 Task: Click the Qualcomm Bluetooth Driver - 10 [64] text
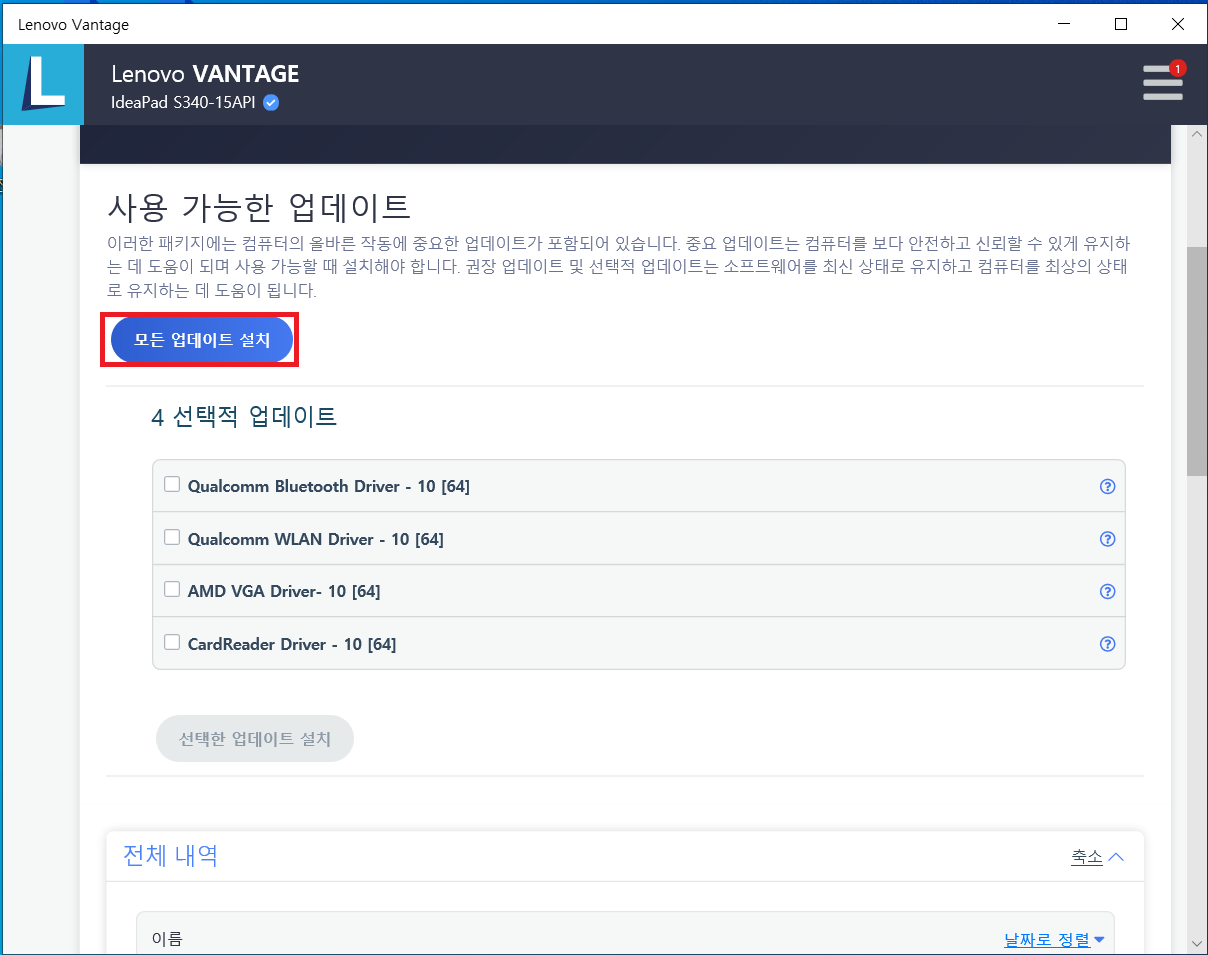[329, 486]
